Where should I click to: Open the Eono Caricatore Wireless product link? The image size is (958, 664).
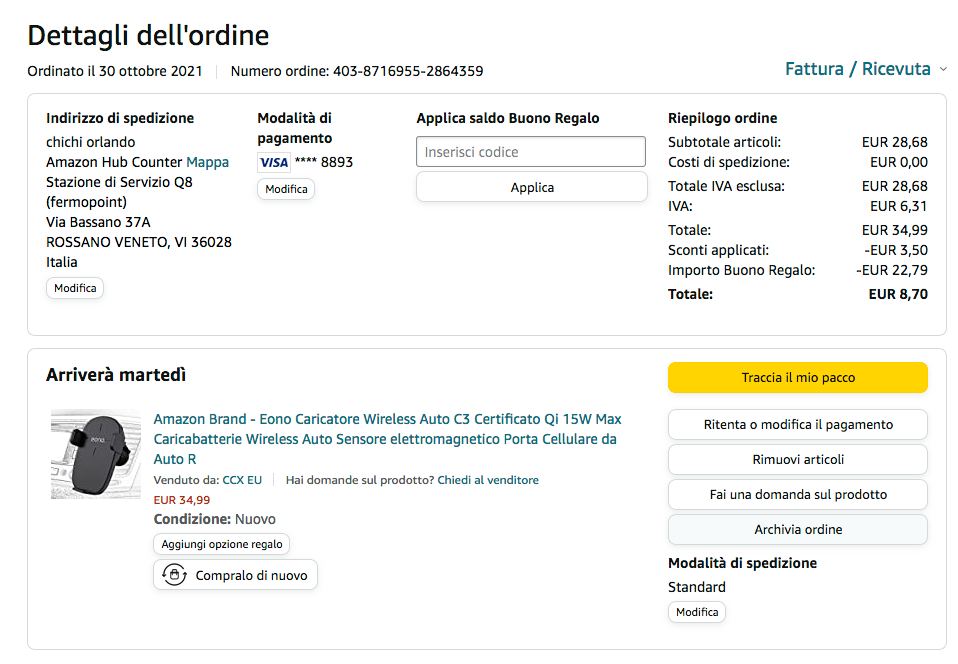coord(387,438)
